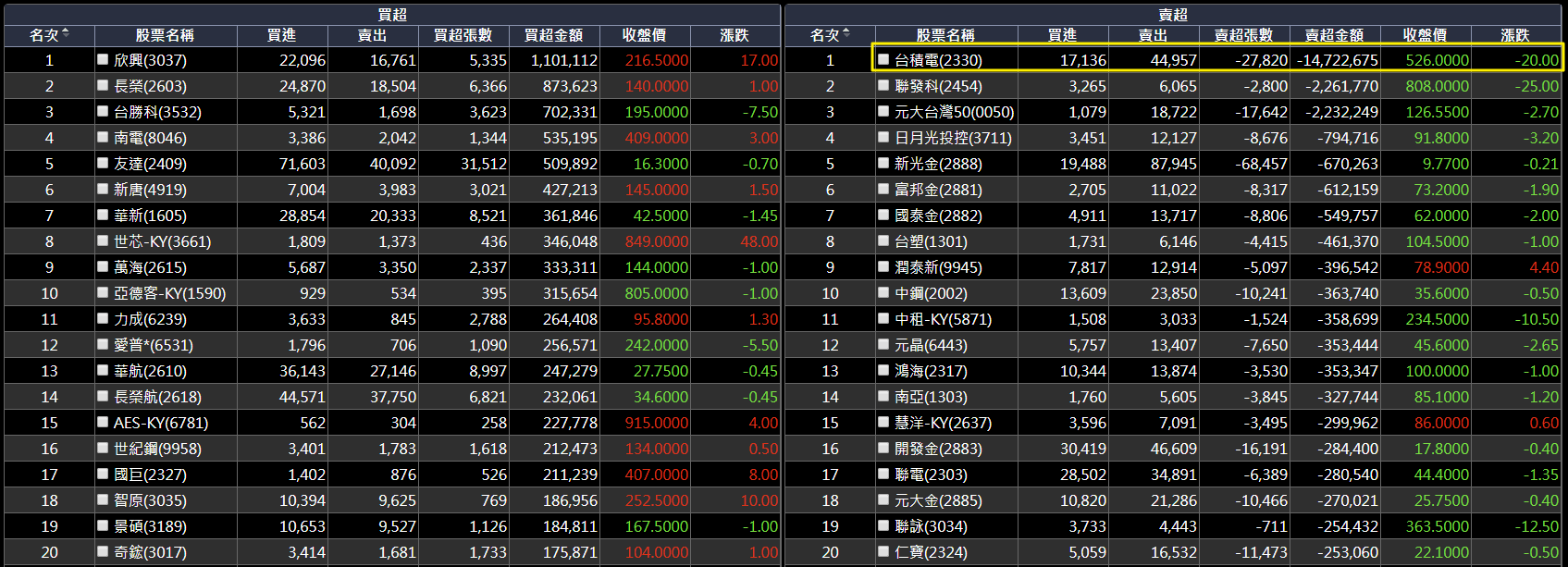Click 股票名稱 header in 賣超 table

coord(945,35)
